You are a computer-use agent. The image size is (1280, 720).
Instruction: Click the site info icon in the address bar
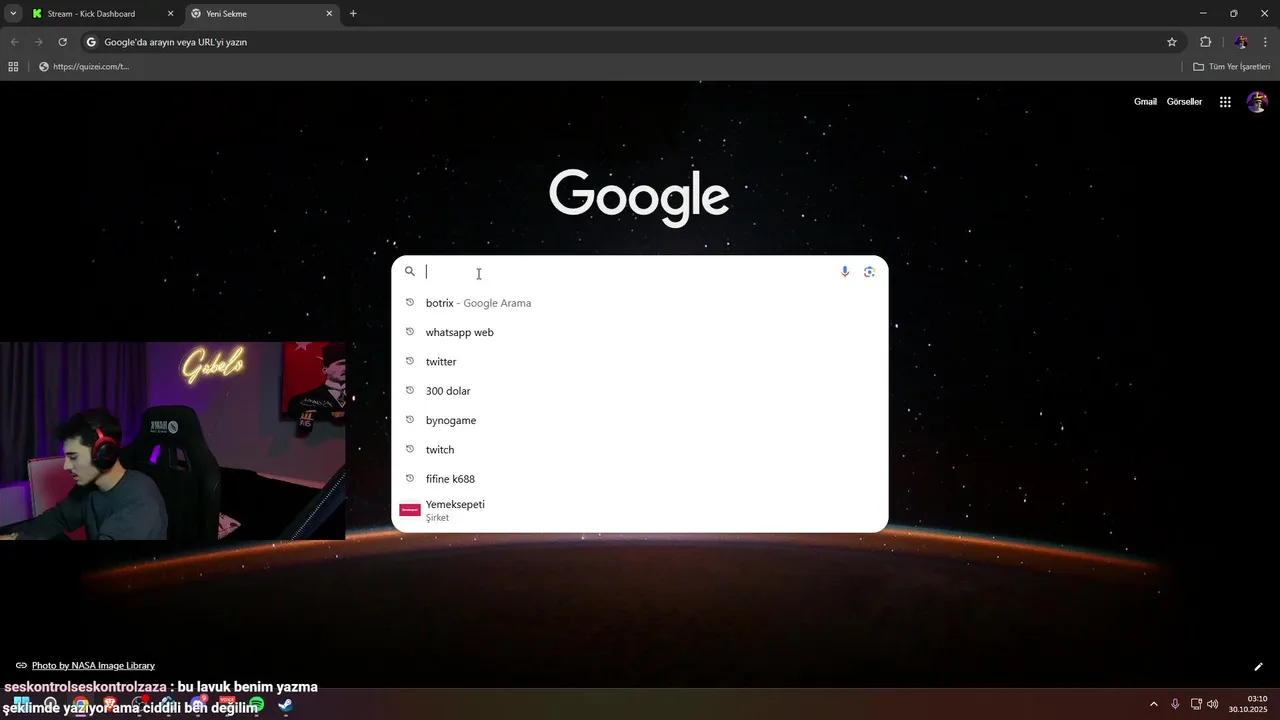[91, 42]
